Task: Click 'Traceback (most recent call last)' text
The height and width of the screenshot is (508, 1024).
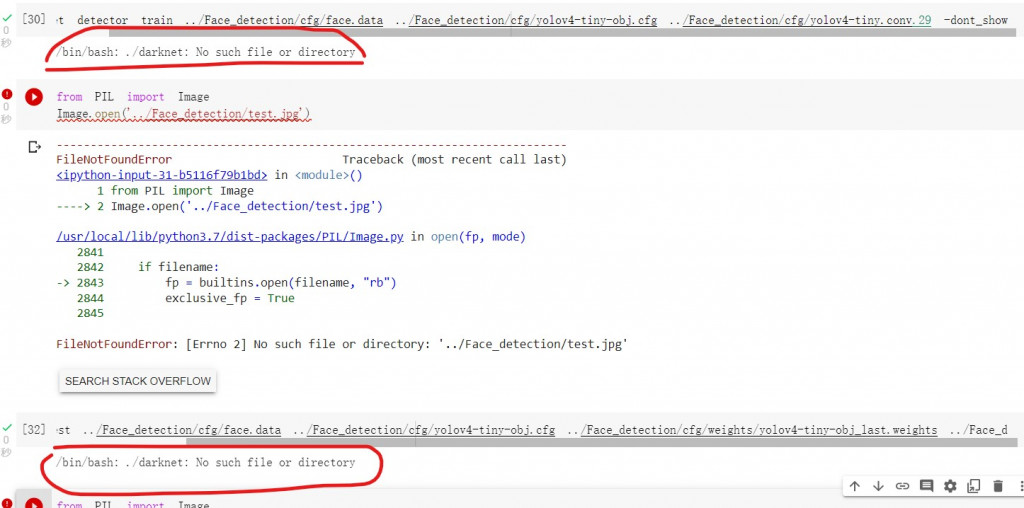Action: 454,159
